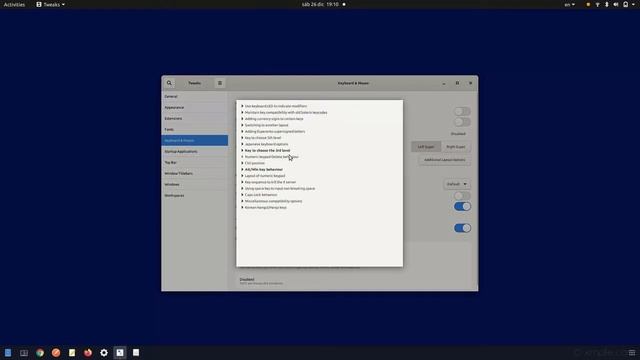640x360 pixels.
Task: Go to Startup Applications in sidebar
Action: (x=194, y=151)
